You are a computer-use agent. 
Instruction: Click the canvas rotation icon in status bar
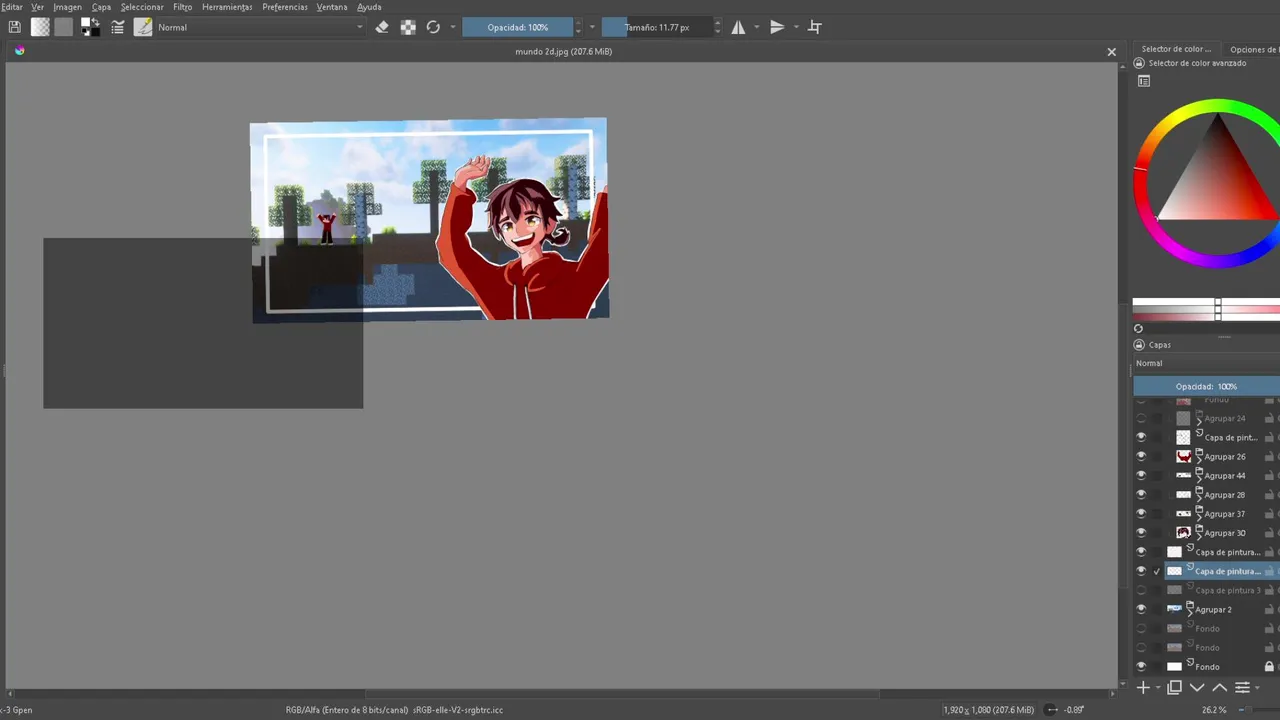(x=1051, y=710)
